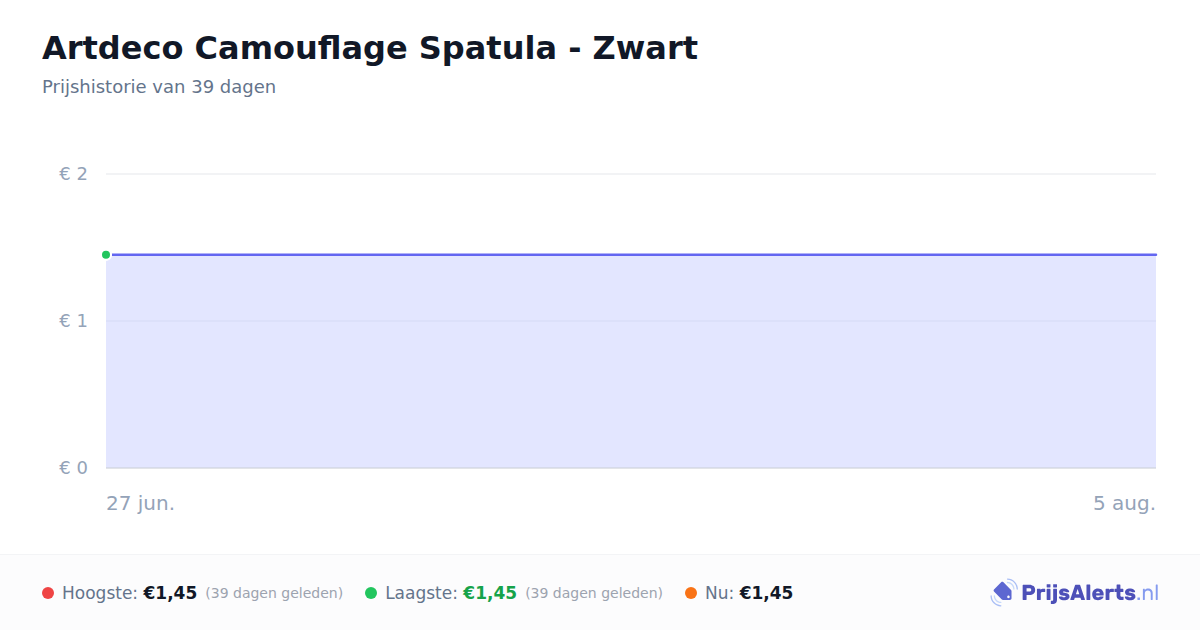
Task: Click the € 0 y-axis label
Action: (x=73, y=468)
